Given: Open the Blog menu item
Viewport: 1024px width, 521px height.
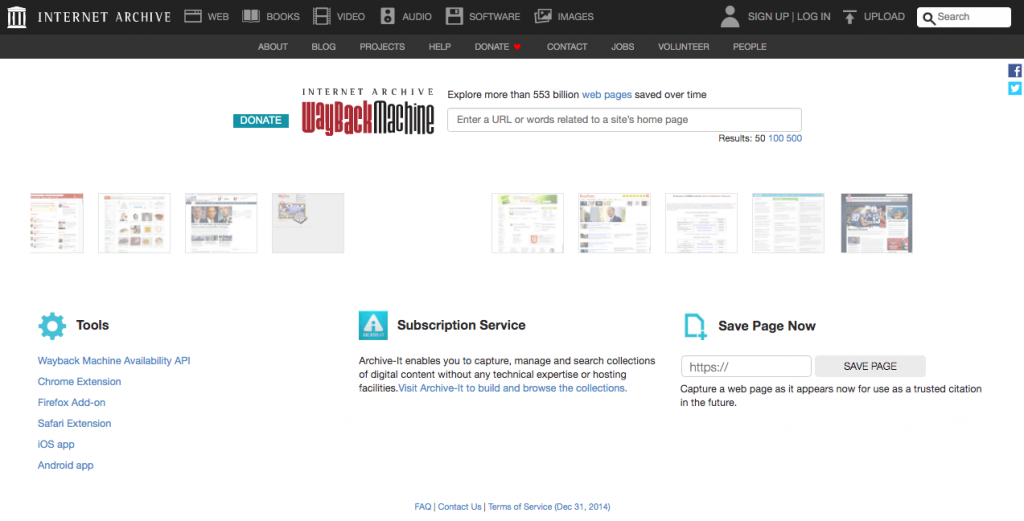Looking at the screenshot, I should coord(323,47).
